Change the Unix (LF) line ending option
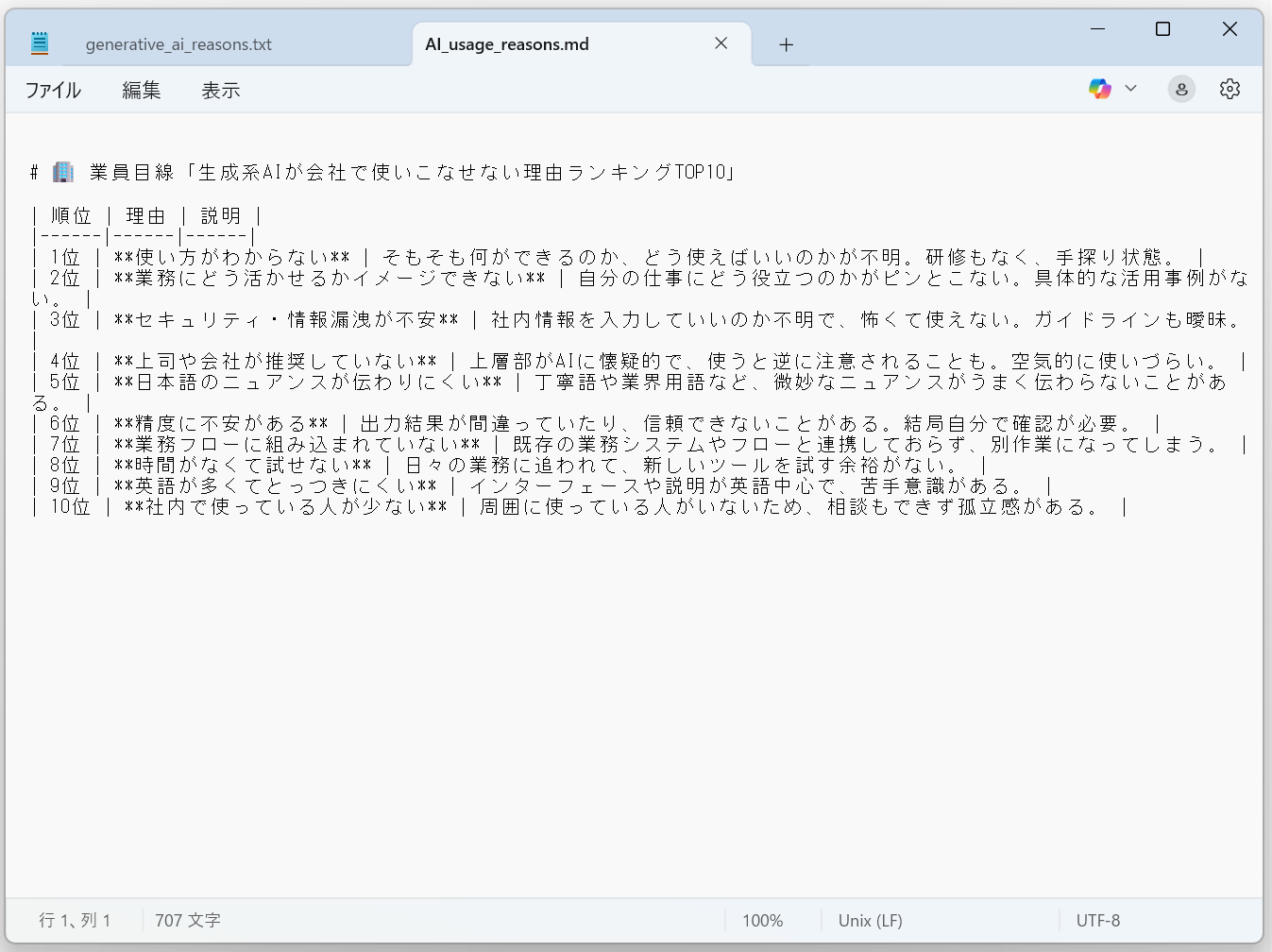This screenshot has height=952, width=1272. (x=870, y=921)
